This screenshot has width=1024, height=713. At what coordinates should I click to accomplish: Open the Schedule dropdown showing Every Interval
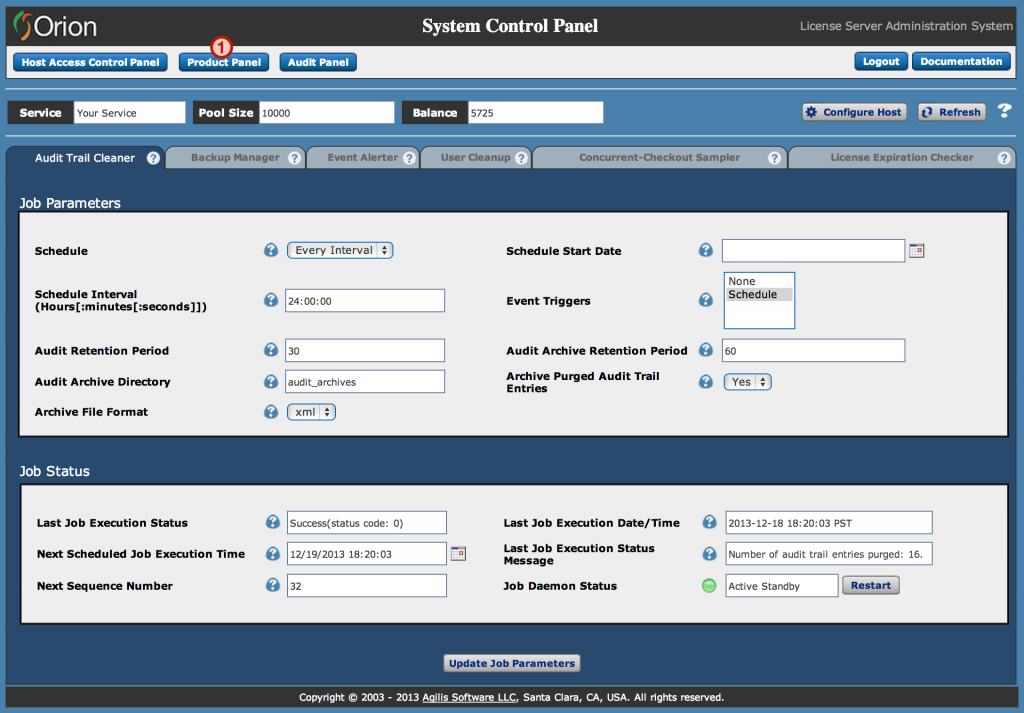click(x=340, y=251)
